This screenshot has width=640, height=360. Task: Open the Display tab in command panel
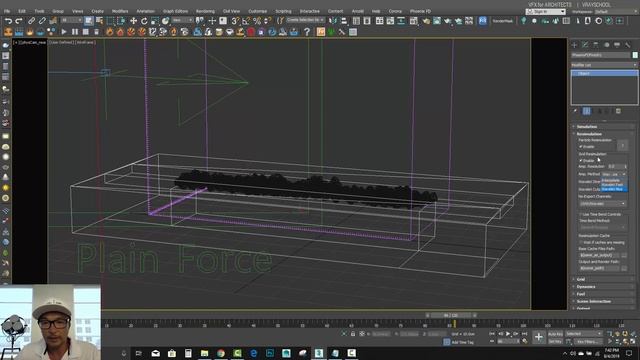pyautogui.click(x=617, y=45)
